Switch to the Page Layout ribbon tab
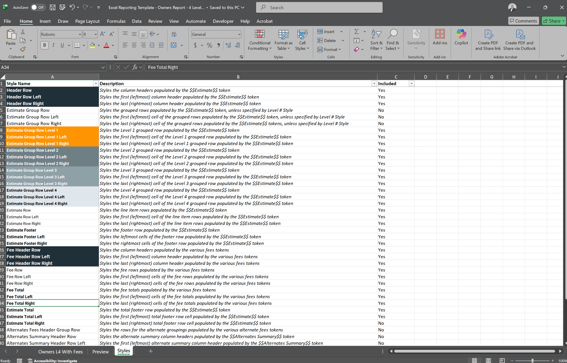Screen dimensions: 567x363 87,21
